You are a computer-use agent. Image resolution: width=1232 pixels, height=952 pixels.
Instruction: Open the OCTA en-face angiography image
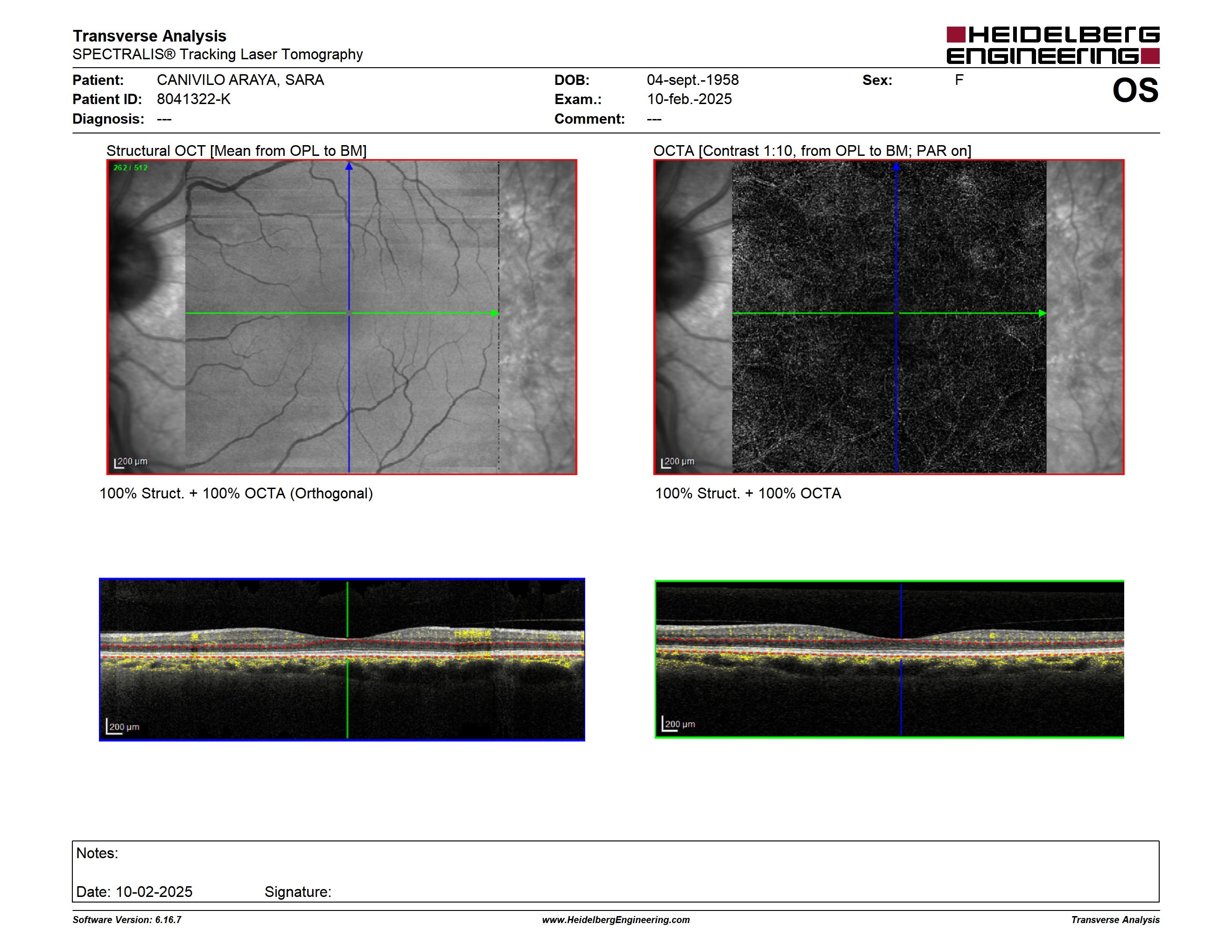click(x=889, y=317)
